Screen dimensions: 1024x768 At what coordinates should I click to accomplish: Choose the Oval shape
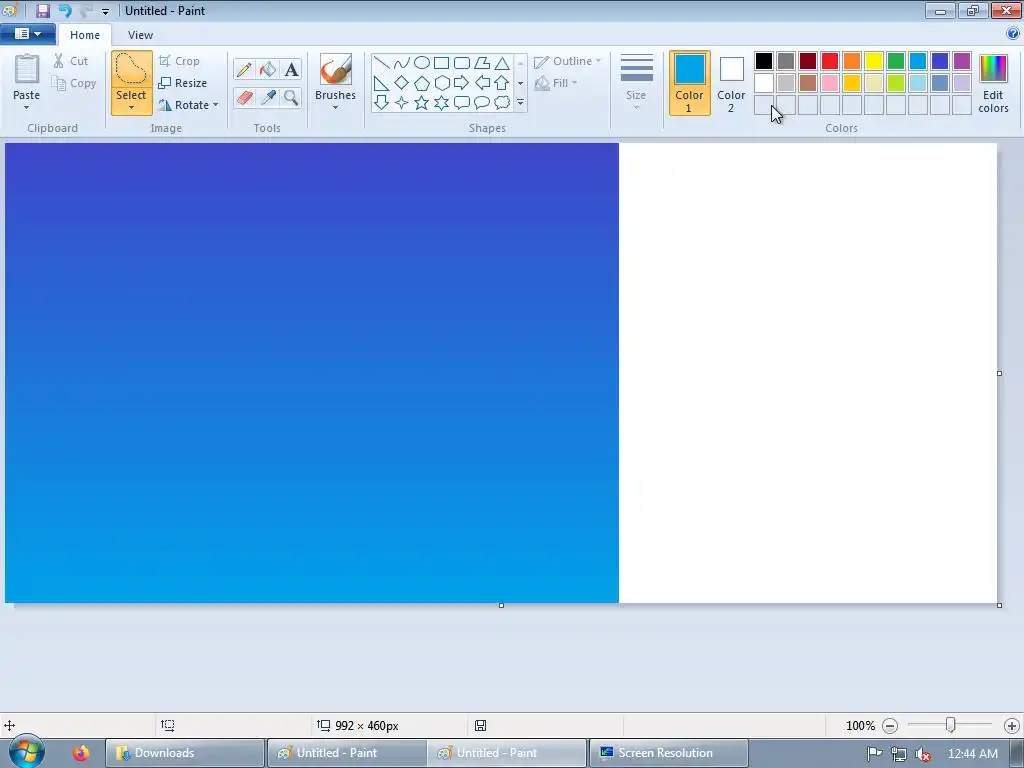422,63
